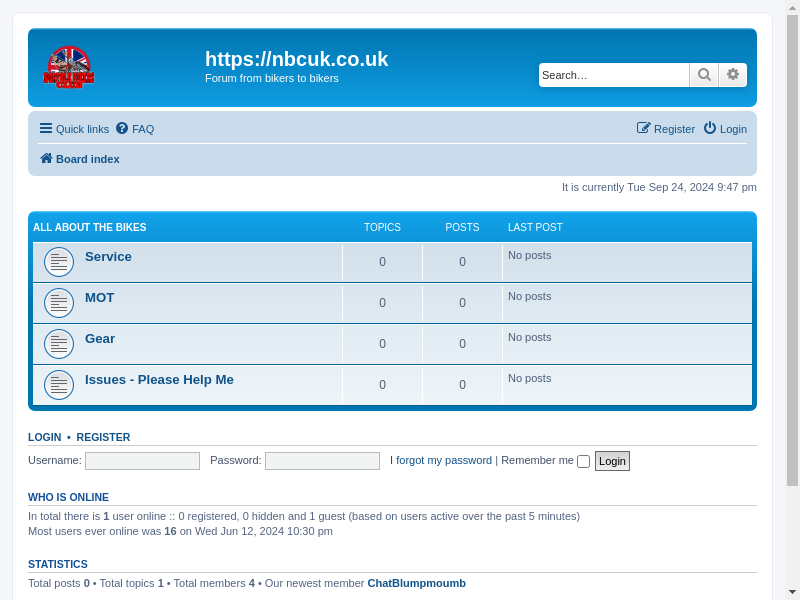Open Register link in the navbar
This screenshot has height=600, width=800.
[x=666, y=129]
